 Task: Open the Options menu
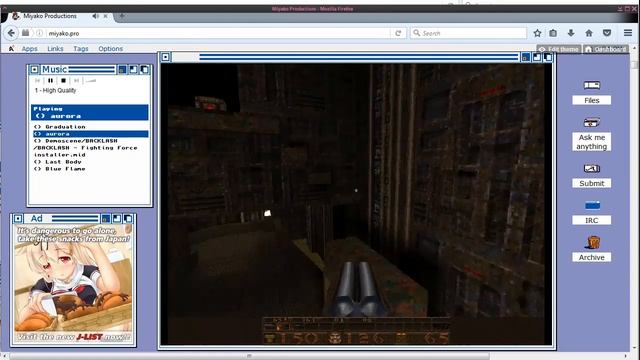point(111,49)
